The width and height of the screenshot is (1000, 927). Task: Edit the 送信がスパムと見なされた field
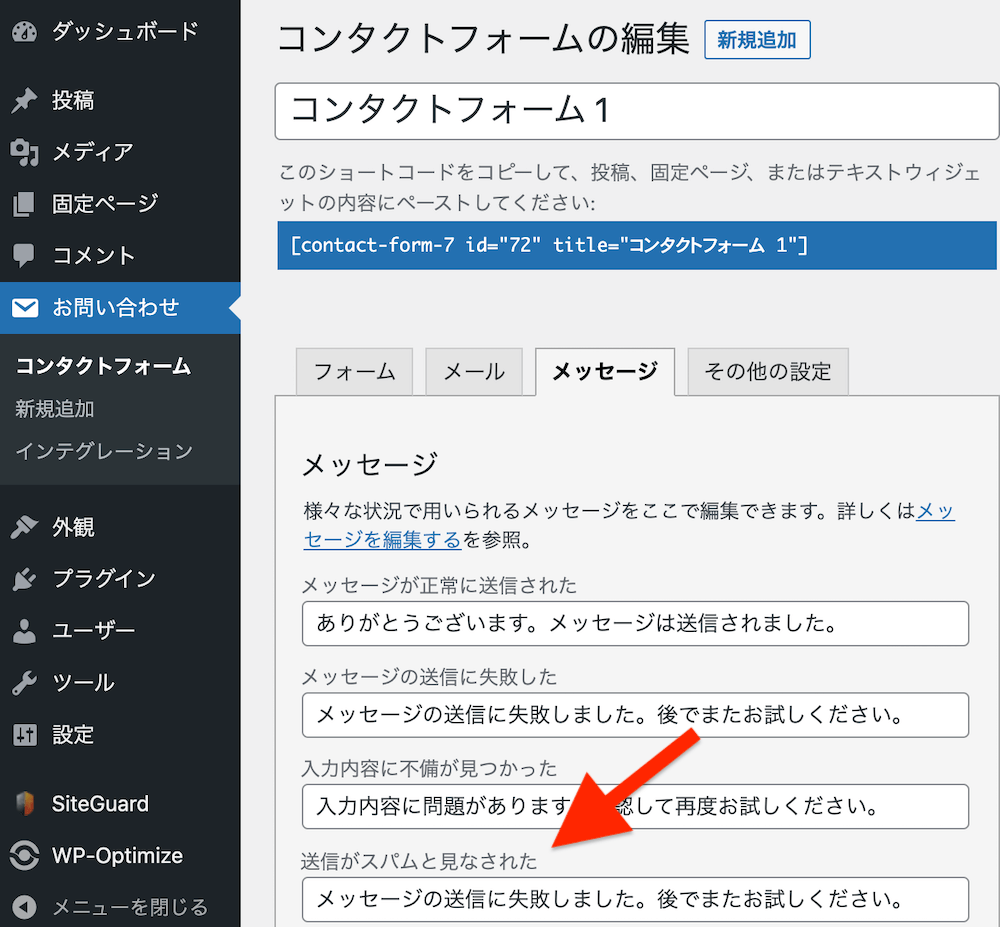635,900
